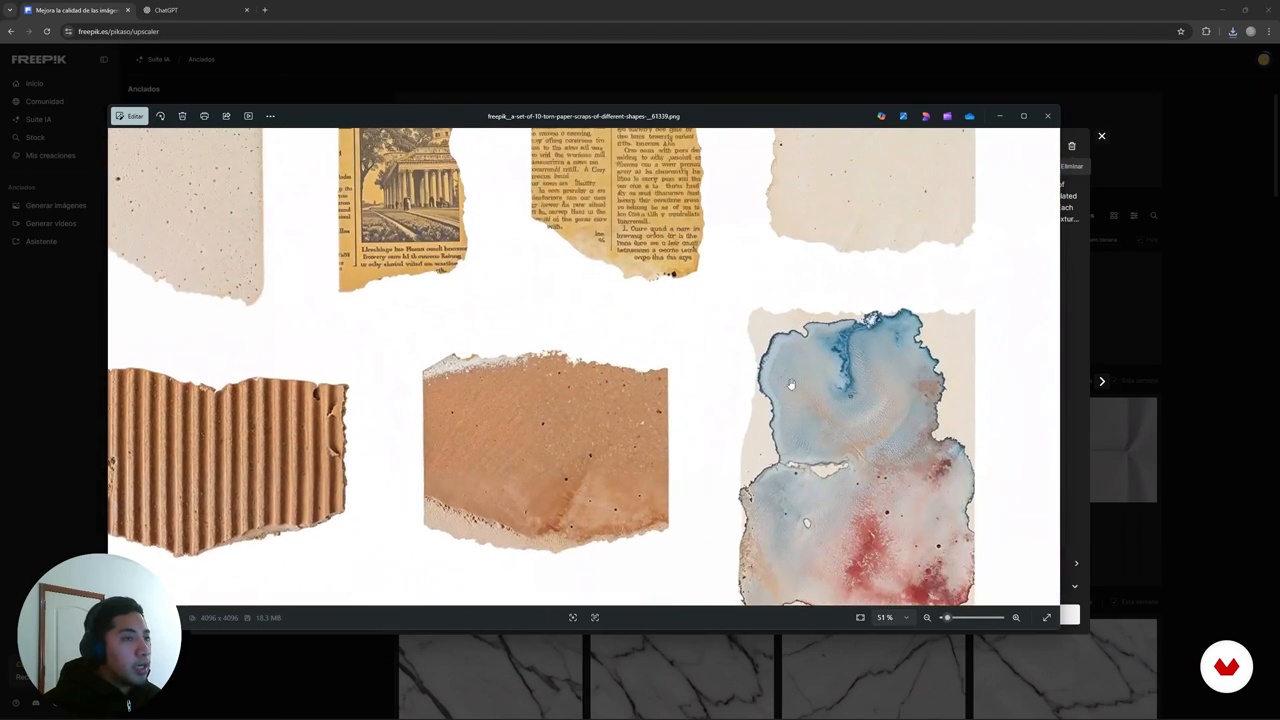Open the browser tab search dropdown arrow
This screenshot has height=720, width=1280.
(10, 10)
